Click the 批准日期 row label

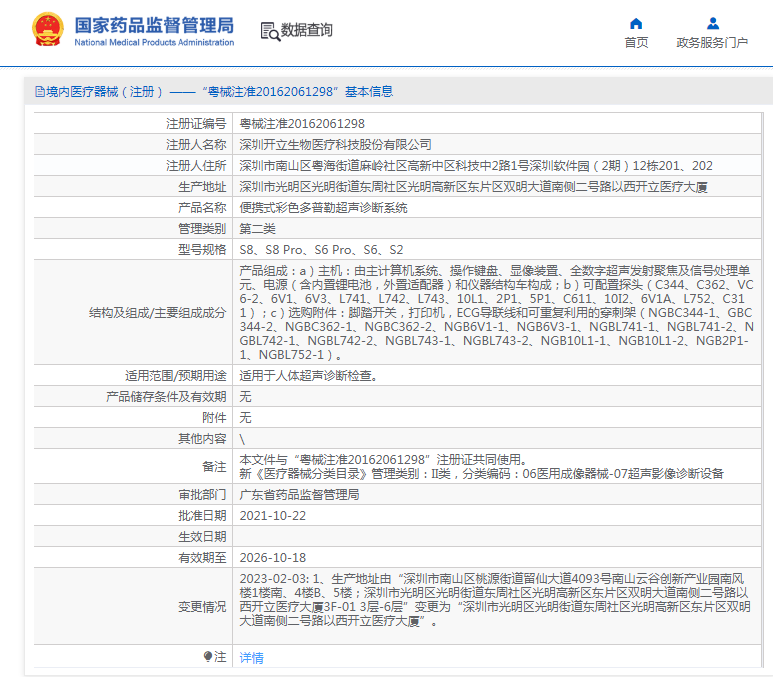tap(202, 516)
